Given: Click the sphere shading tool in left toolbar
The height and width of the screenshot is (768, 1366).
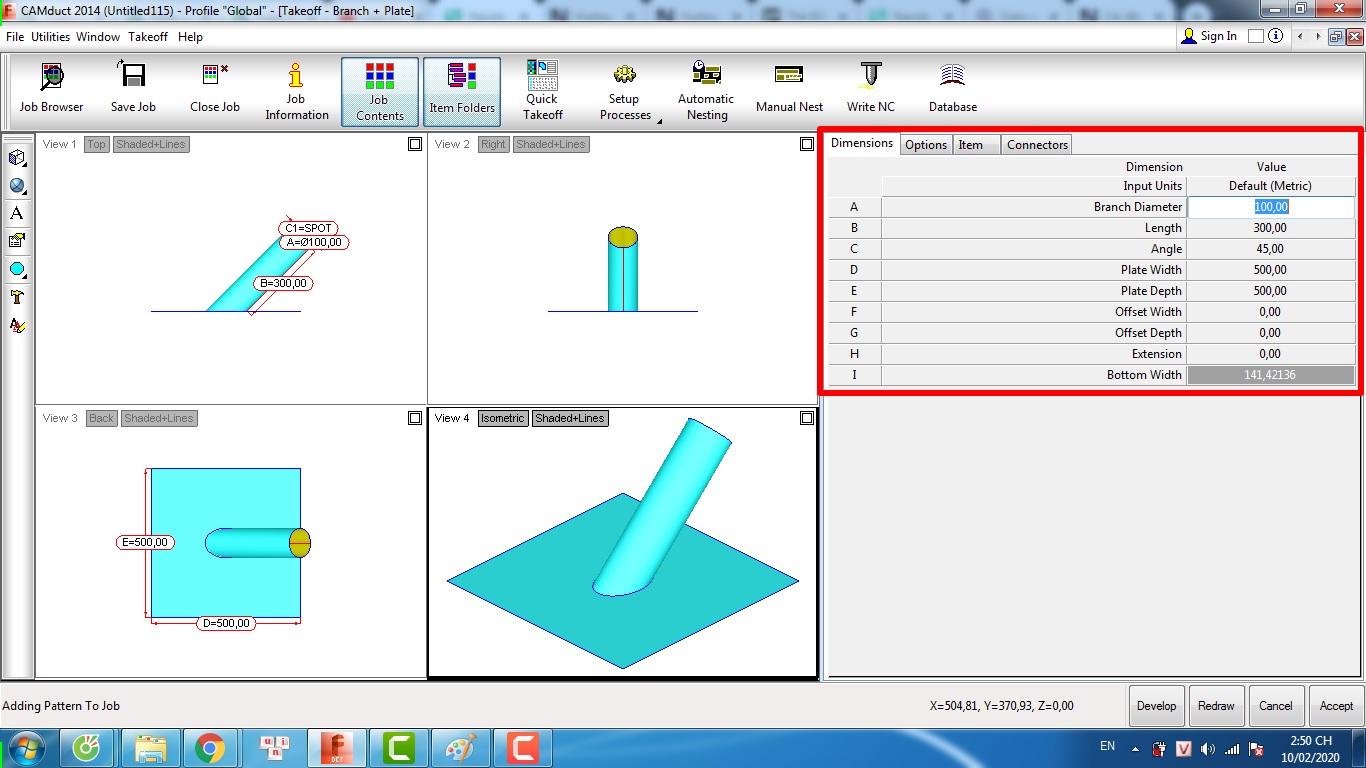Looking at the screenshot, I should coord(17,186).
